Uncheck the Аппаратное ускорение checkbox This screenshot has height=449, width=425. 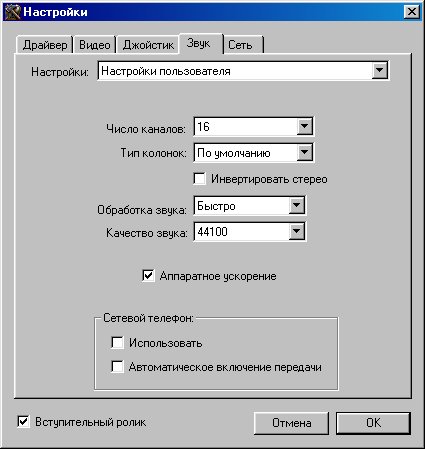tap(148, 275)
